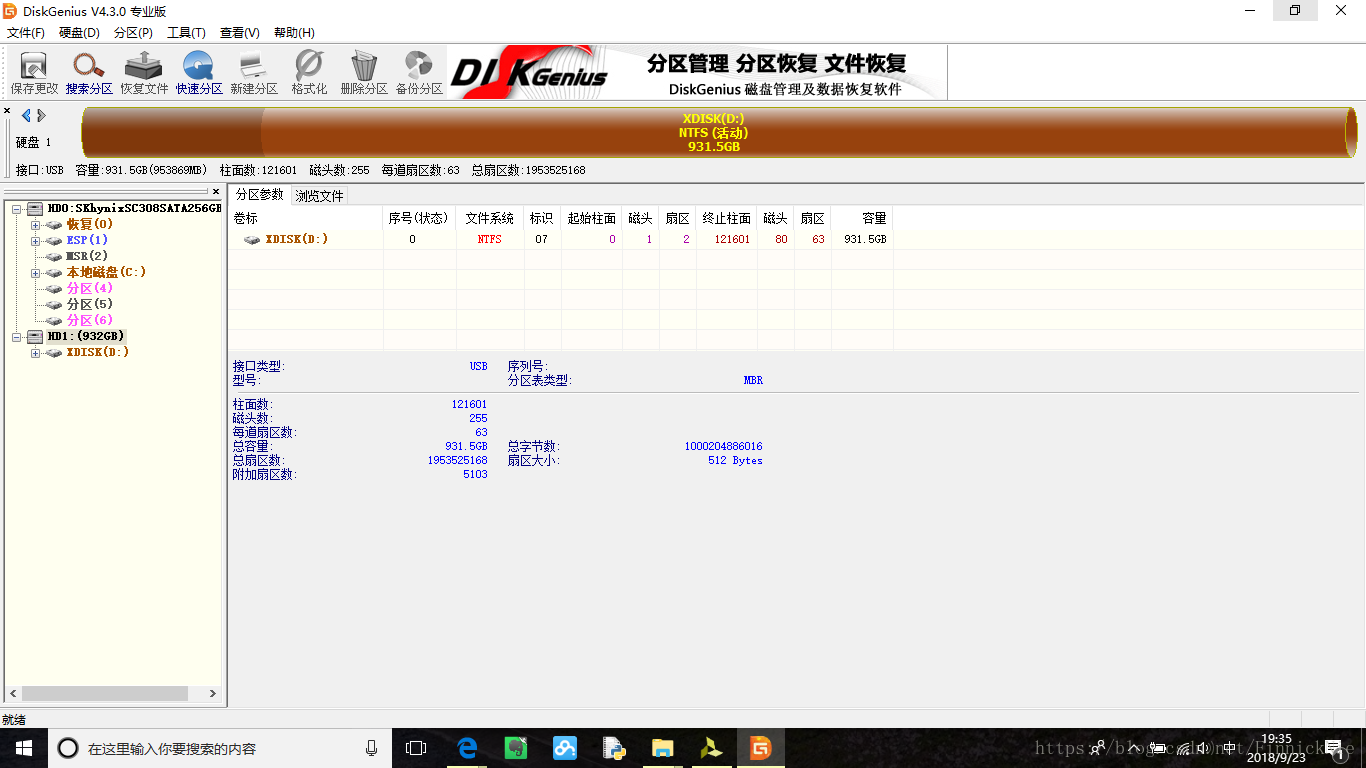Select 分区(5) in the disk tree

click(89, 304)
